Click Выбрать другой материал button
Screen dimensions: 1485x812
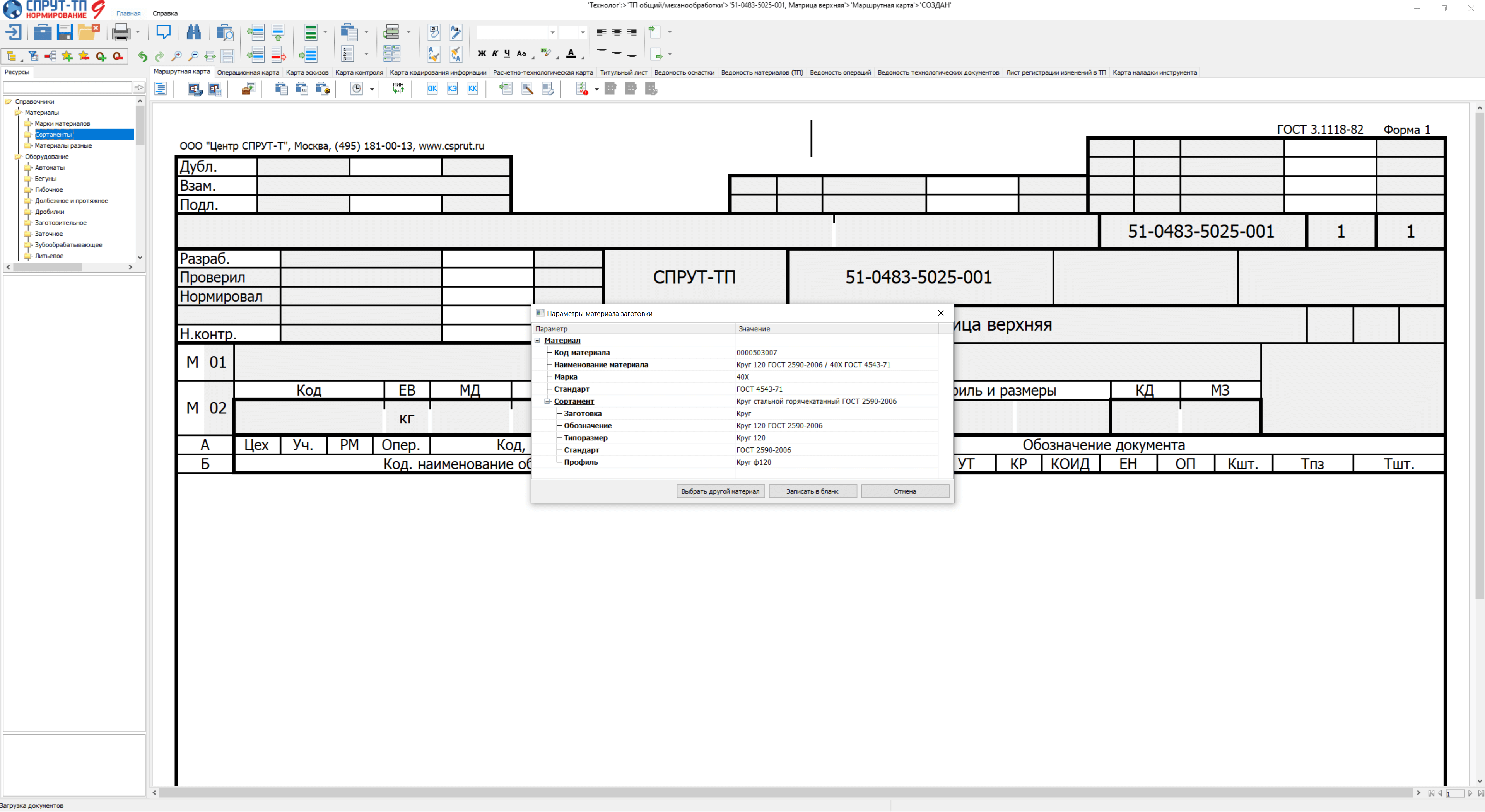[720, 491]
